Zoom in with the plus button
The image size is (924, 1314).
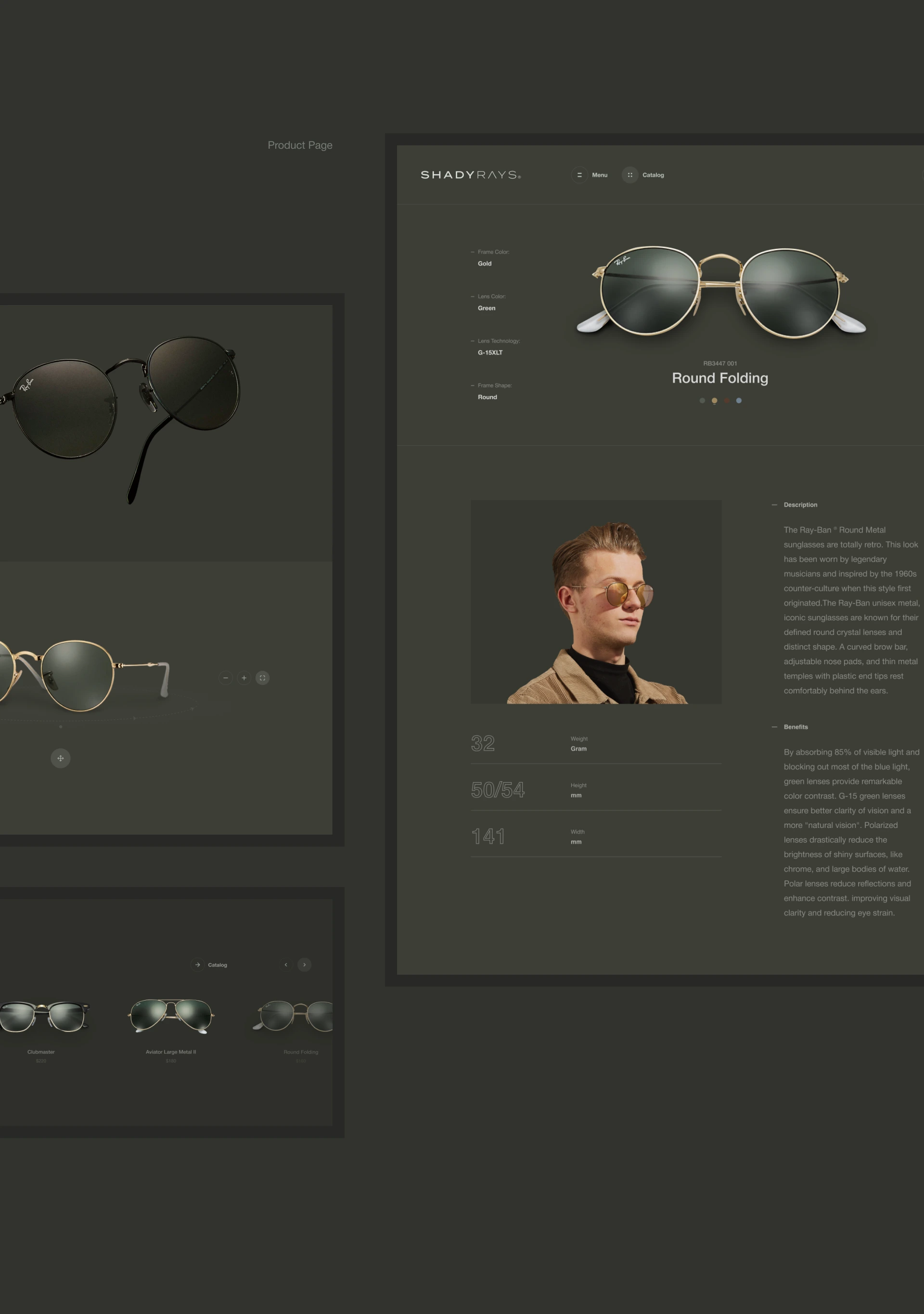[x=244, y=678]
